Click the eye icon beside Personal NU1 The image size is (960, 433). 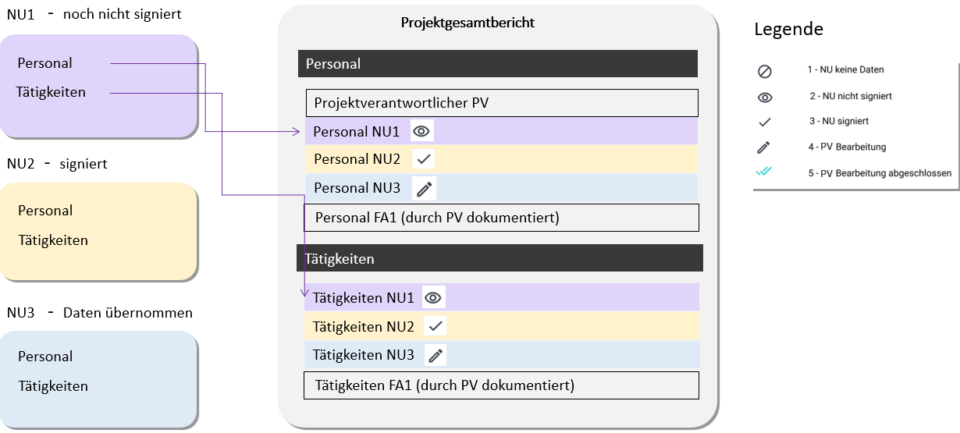point(421,131)
